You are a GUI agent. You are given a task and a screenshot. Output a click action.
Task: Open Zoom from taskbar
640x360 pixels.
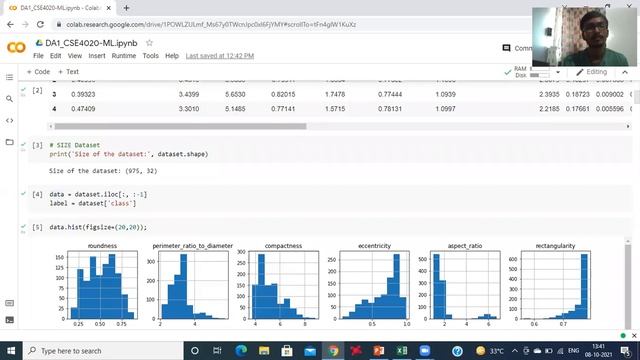click(x=424, y=351)
